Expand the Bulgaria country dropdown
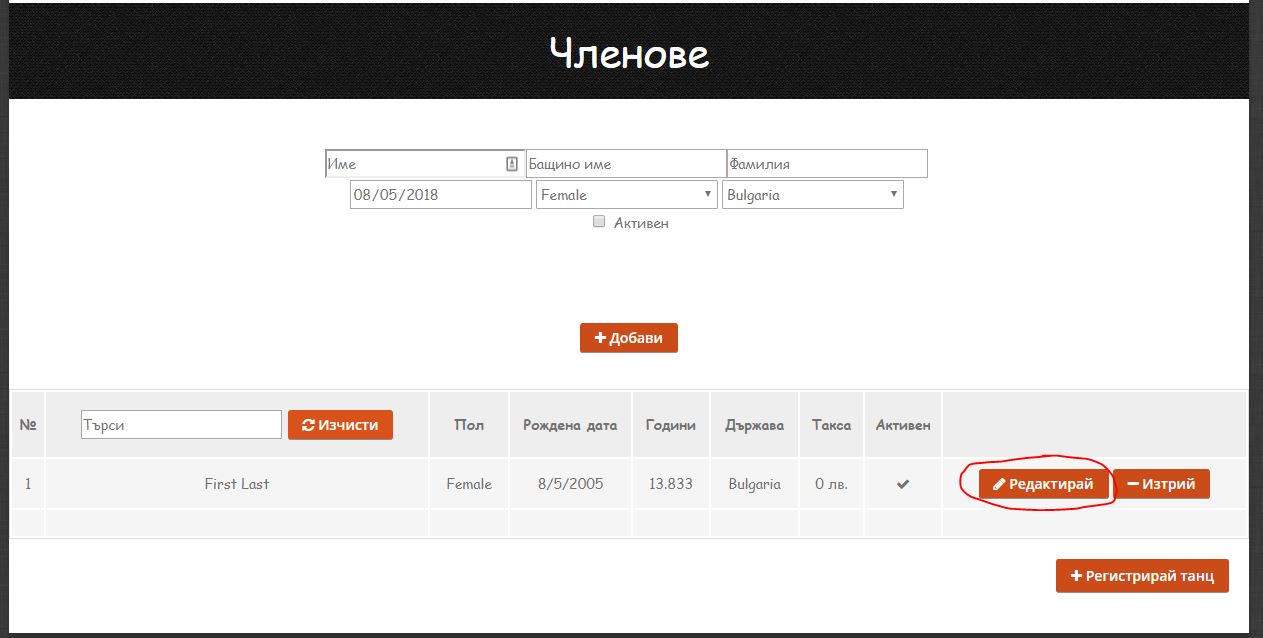1263x638 pixels. pyautogui.click(x=812, y=195)
